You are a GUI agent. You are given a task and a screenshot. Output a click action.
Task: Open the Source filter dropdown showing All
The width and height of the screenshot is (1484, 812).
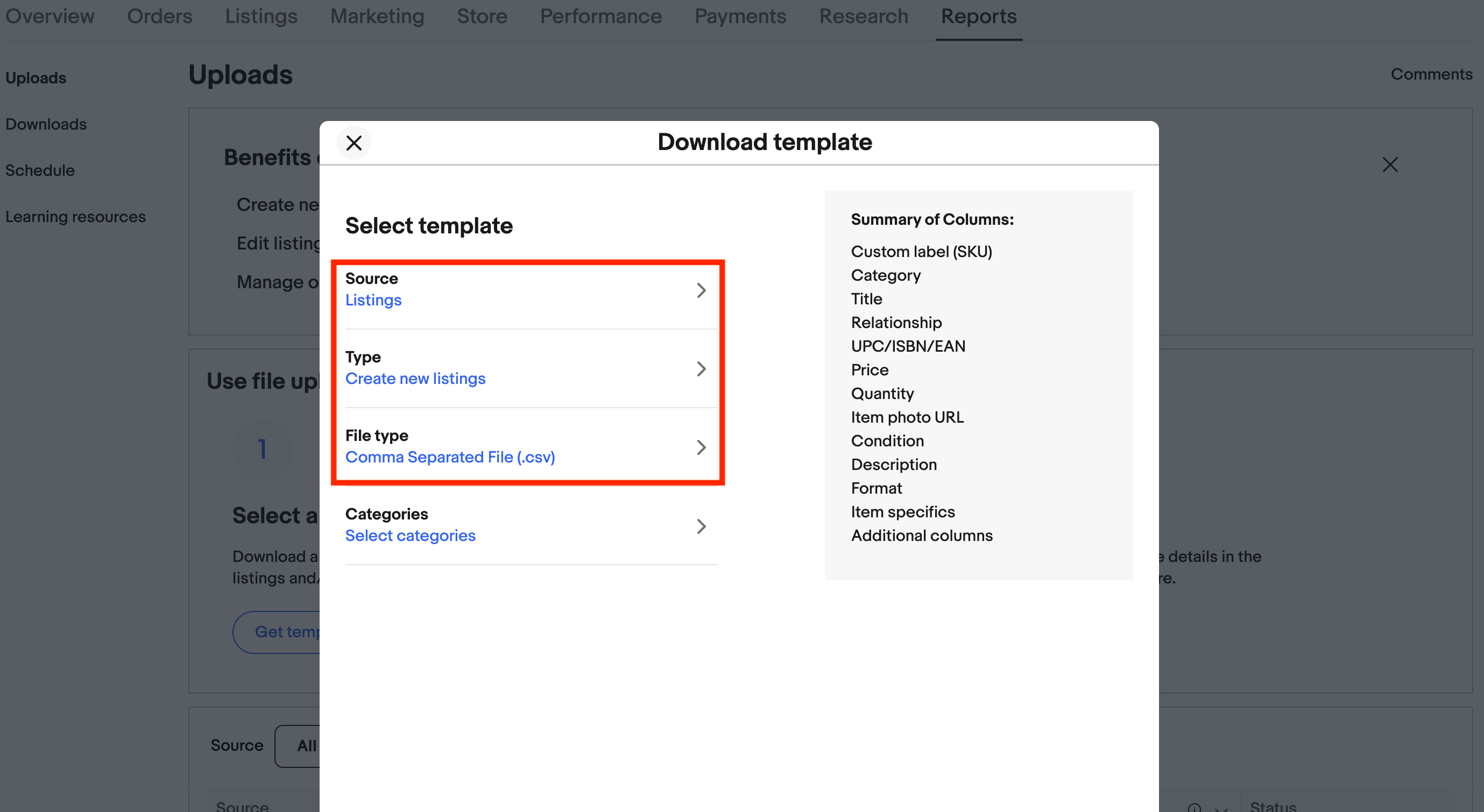coord(297,746)
